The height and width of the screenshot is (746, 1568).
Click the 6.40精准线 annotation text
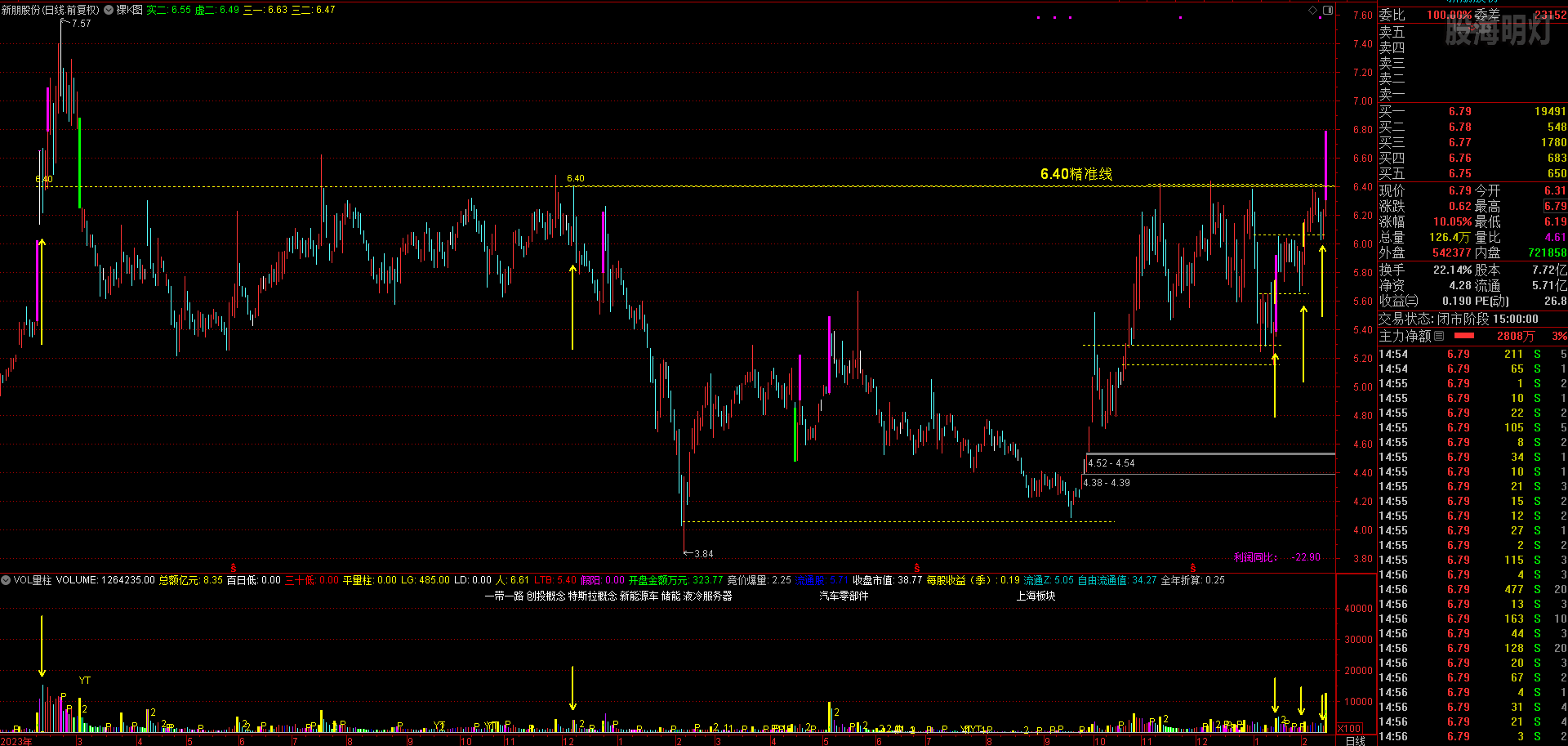[1076, 174]
